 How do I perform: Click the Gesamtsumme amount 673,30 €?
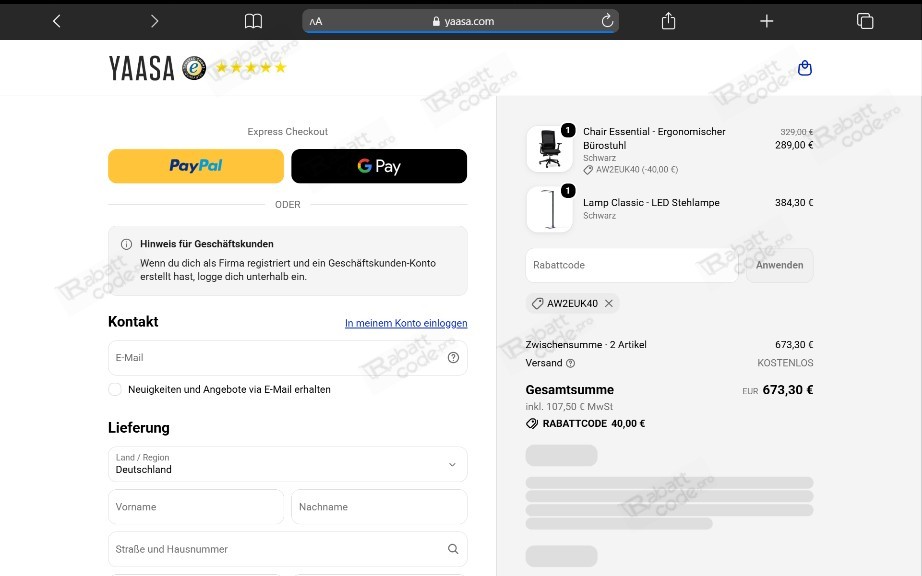[788, 390]
